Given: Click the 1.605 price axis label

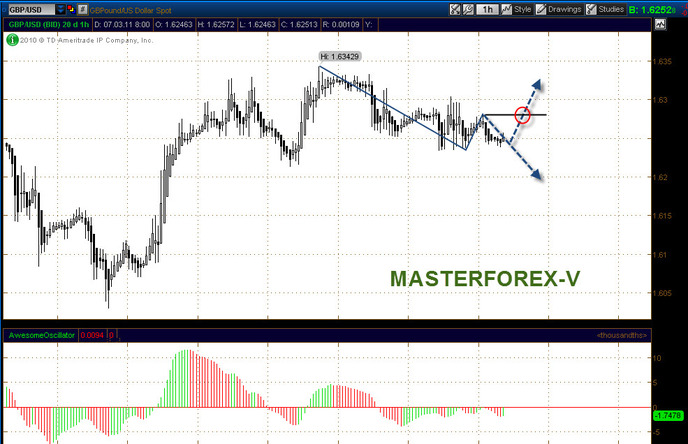Looking at the screenshot, I should [663, 293].
